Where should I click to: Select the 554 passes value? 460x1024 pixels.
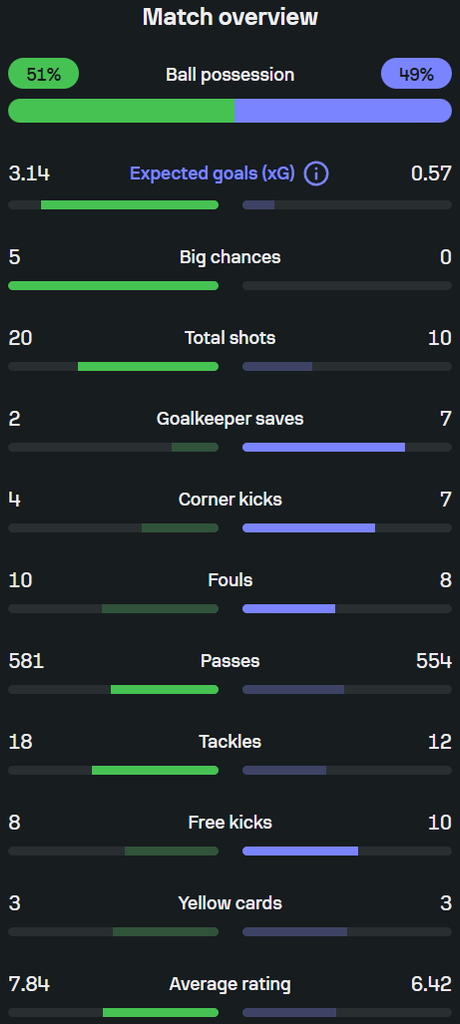434,661
